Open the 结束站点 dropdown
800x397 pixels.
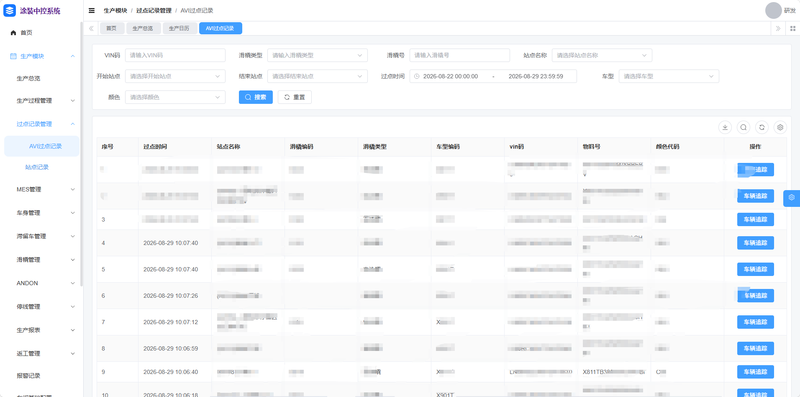click(317, 77)
